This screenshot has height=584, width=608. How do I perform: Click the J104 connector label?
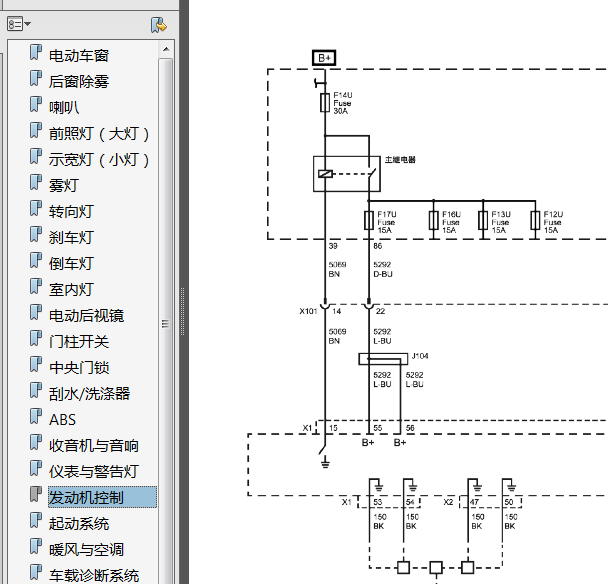click(x=420, y=356)
